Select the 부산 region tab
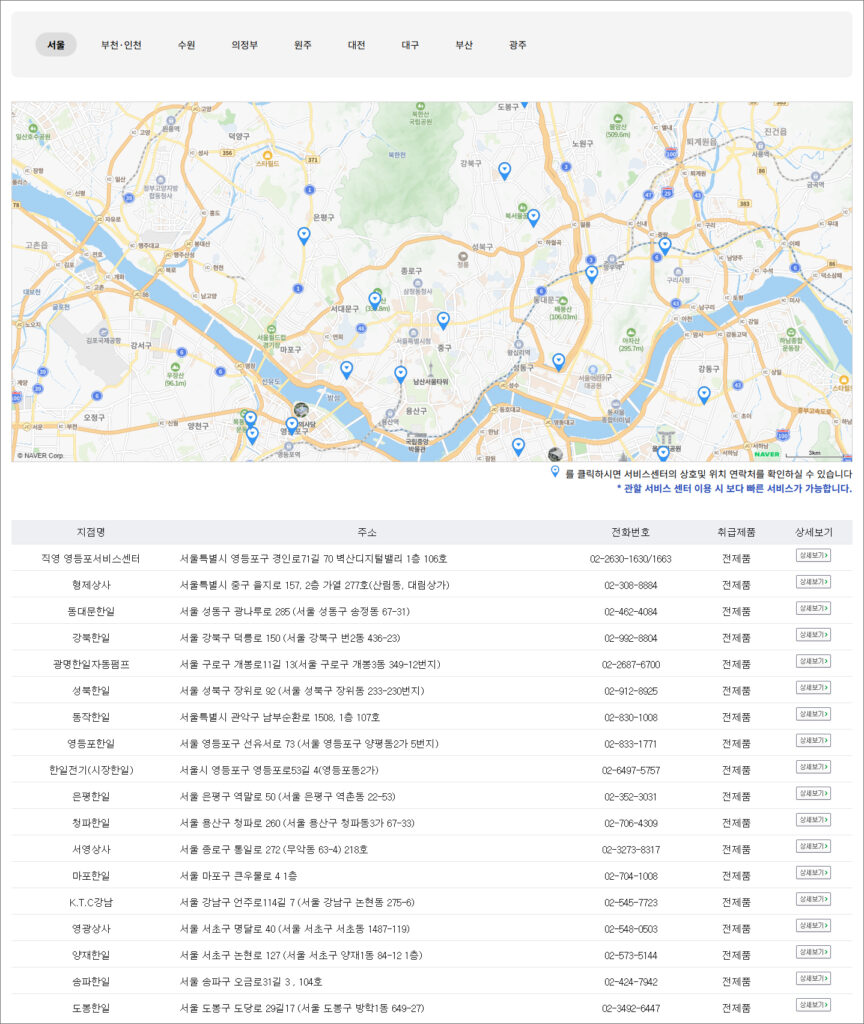The image size is (864, 1024). pos(464,45)
